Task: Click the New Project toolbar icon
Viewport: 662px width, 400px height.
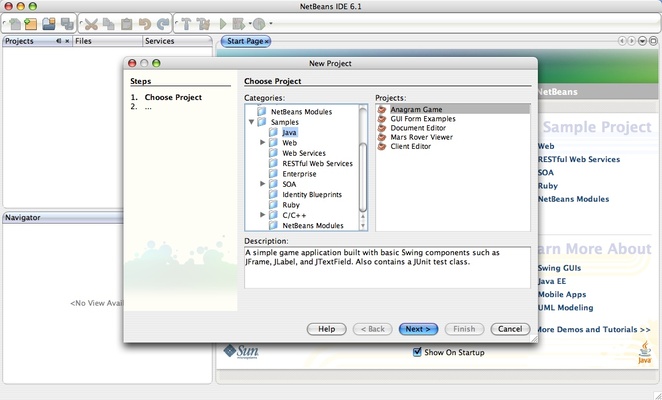Action: [31, 24]
